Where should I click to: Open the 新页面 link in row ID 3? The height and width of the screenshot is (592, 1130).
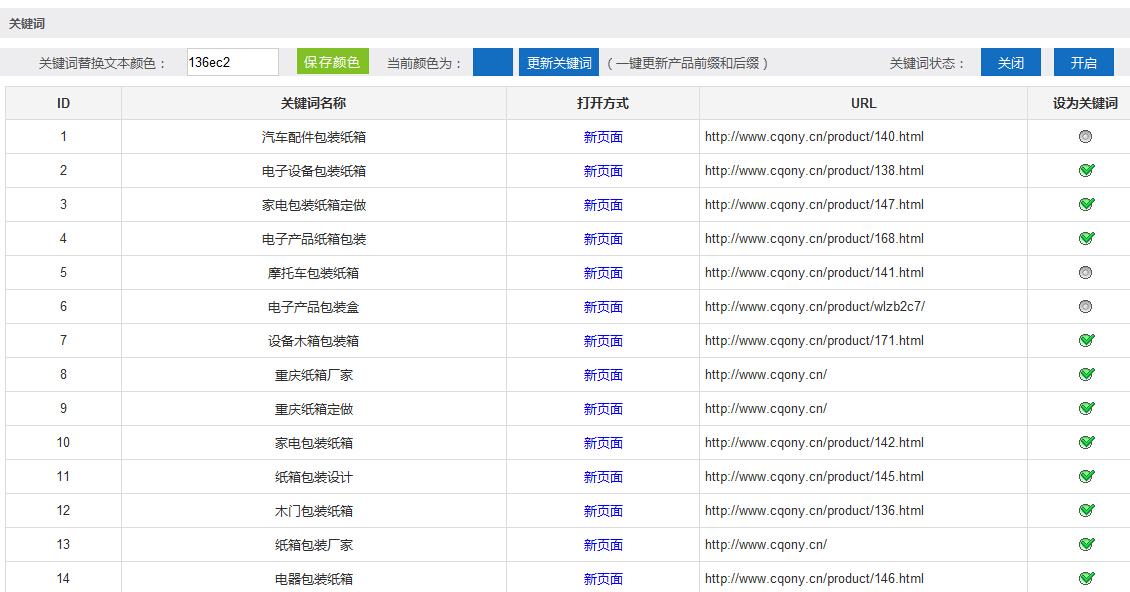[x=603, y=205]
